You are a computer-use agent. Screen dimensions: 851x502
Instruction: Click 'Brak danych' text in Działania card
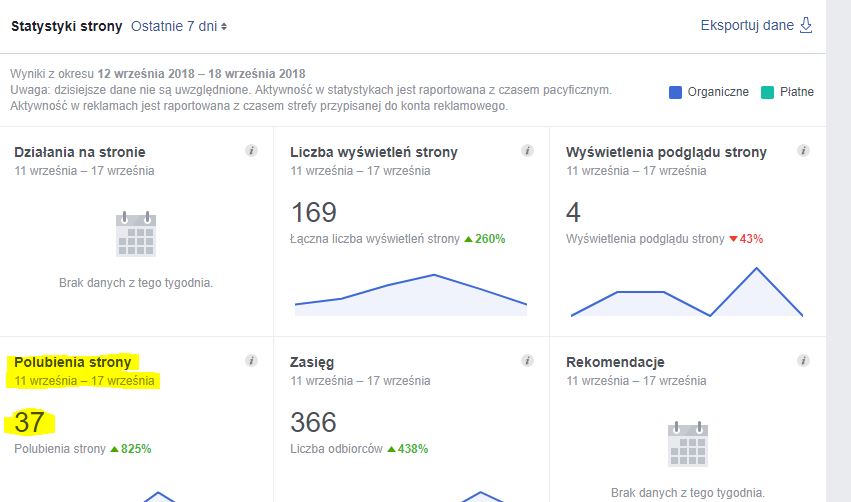(136, 283)
